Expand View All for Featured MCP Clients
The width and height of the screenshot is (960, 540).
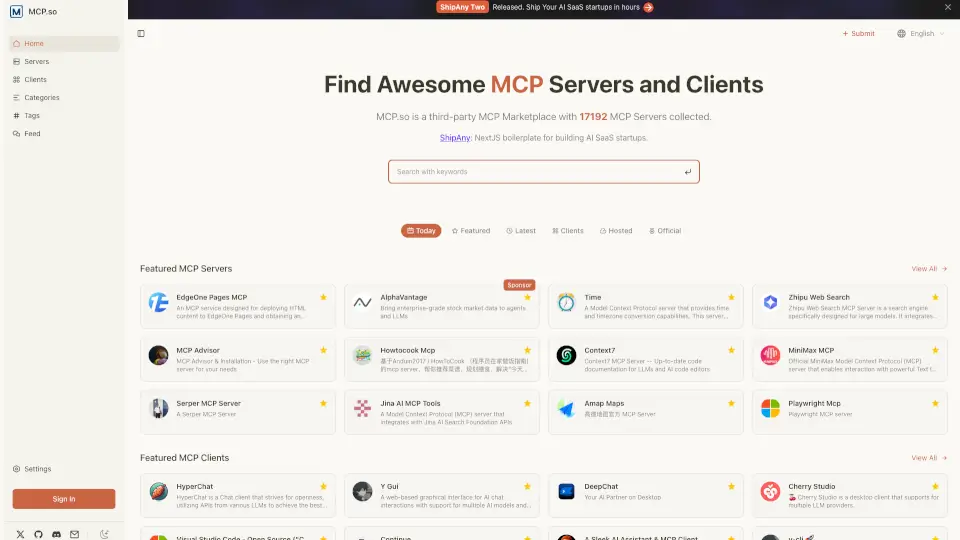(929, 458)
